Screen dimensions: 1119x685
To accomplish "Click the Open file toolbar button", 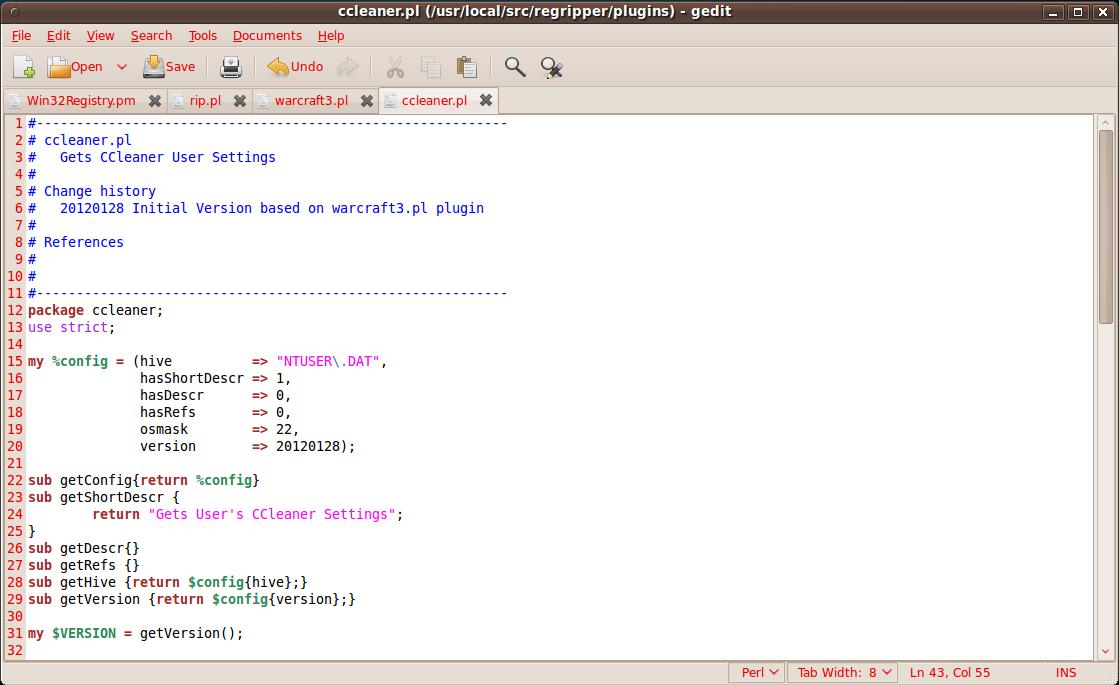I will (75, 67).
